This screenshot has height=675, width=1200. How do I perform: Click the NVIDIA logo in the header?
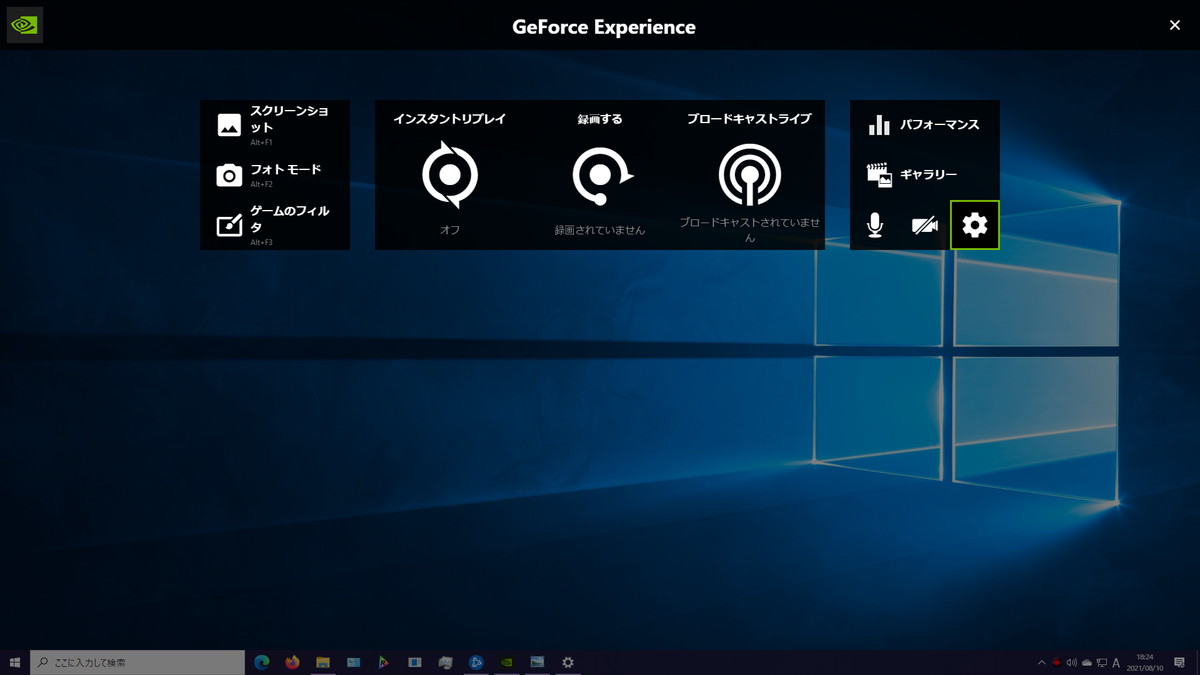[25, 25]
